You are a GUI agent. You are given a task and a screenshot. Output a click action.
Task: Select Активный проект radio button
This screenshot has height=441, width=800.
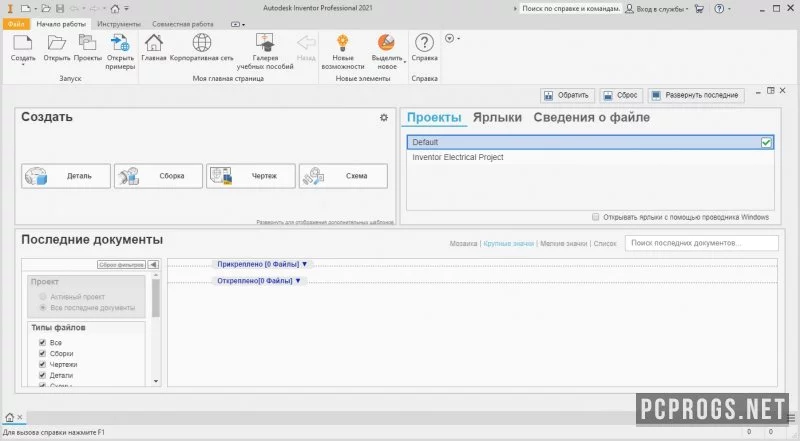tap(43, 297)
